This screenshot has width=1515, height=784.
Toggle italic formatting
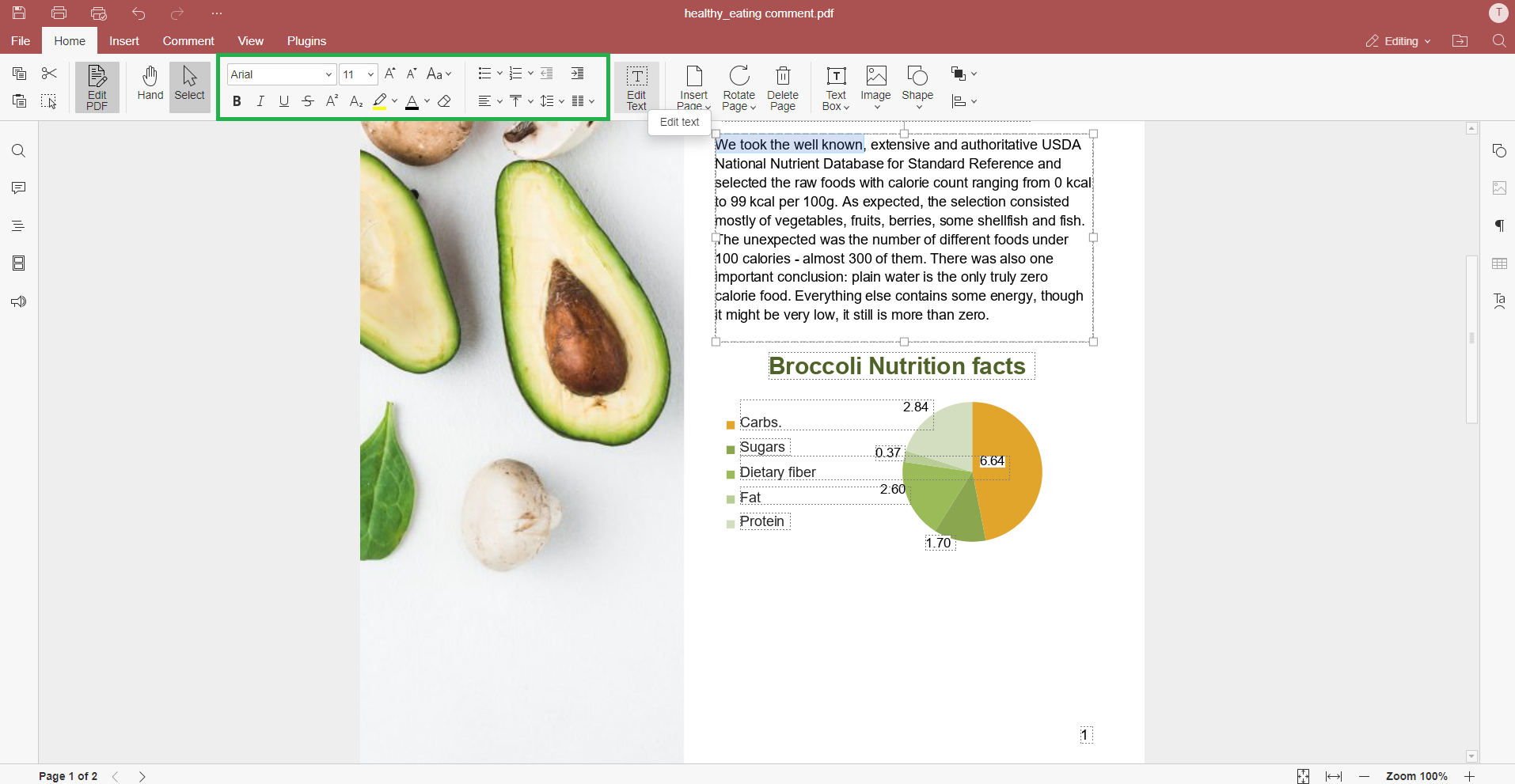[260, 101]
